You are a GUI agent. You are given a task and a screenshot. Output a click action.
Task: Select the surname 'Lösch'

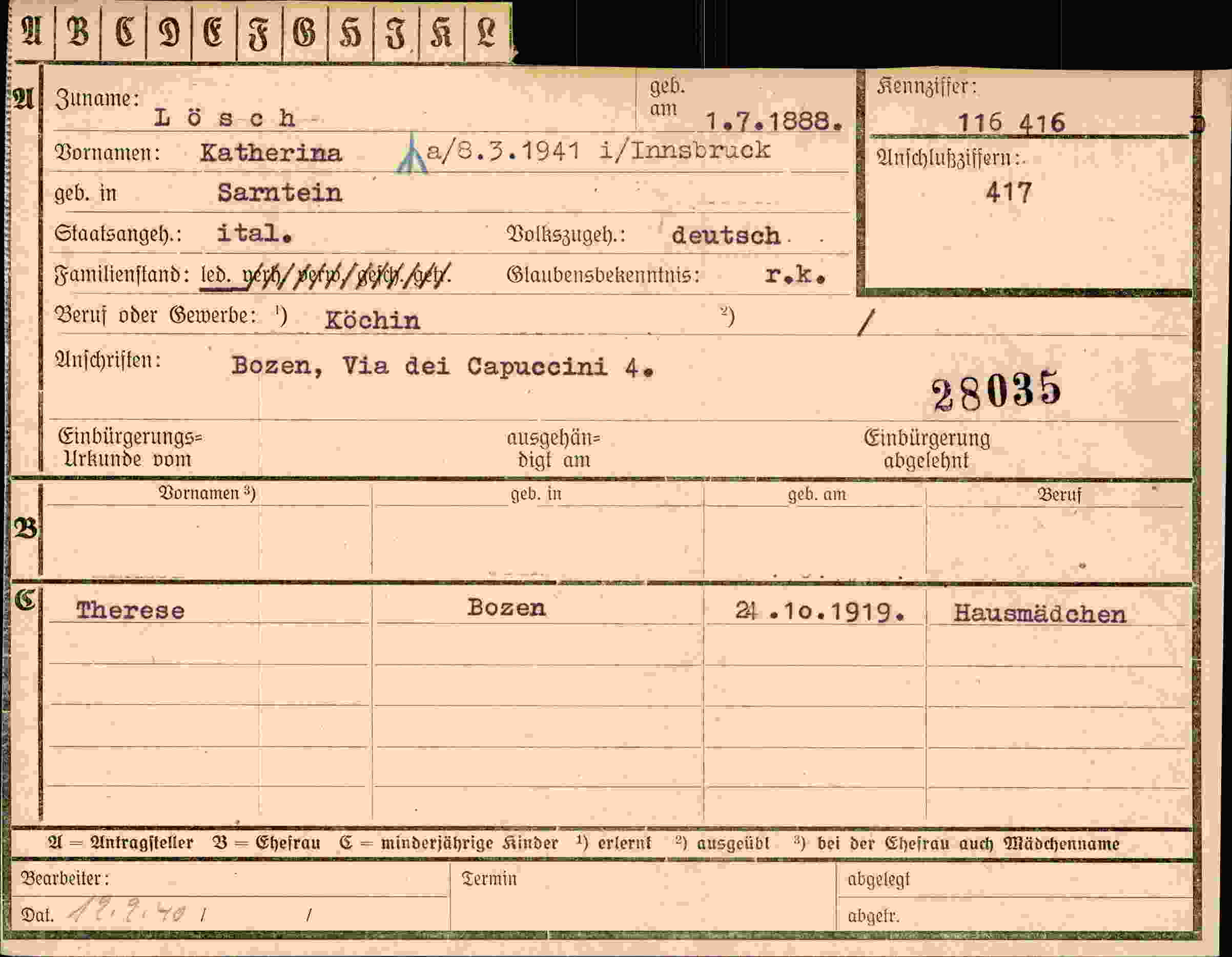click(224, 118)
